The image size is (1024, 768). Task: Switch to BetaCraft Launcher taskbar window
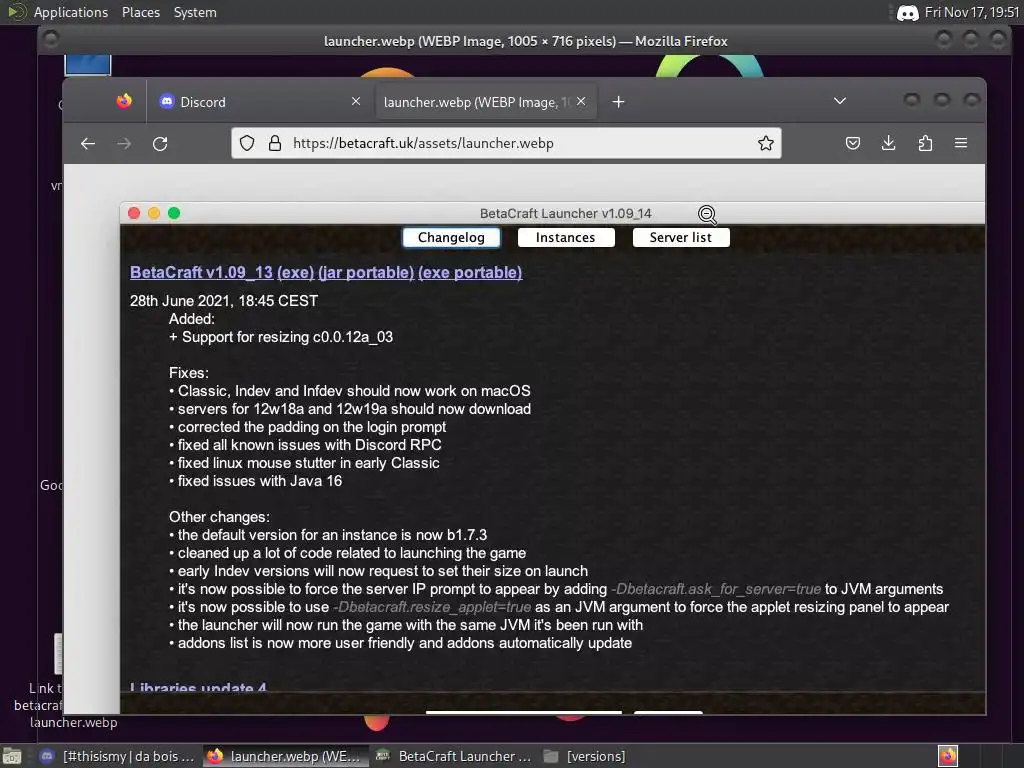(x=454, y=756)
